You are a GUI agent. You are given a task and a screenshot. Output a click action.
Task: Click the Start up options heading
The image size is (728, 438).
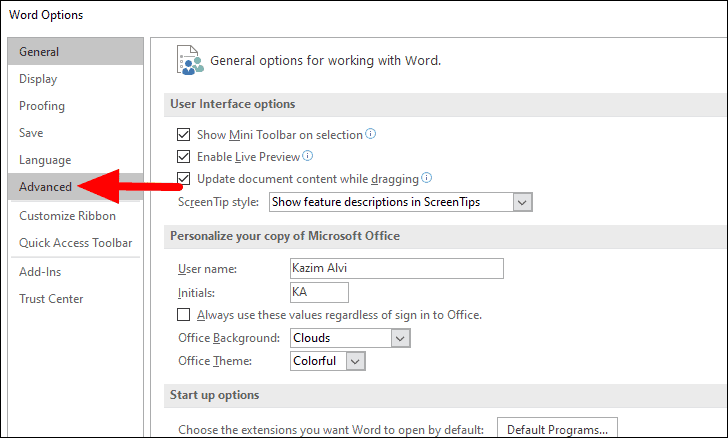[x=214, y=395]
